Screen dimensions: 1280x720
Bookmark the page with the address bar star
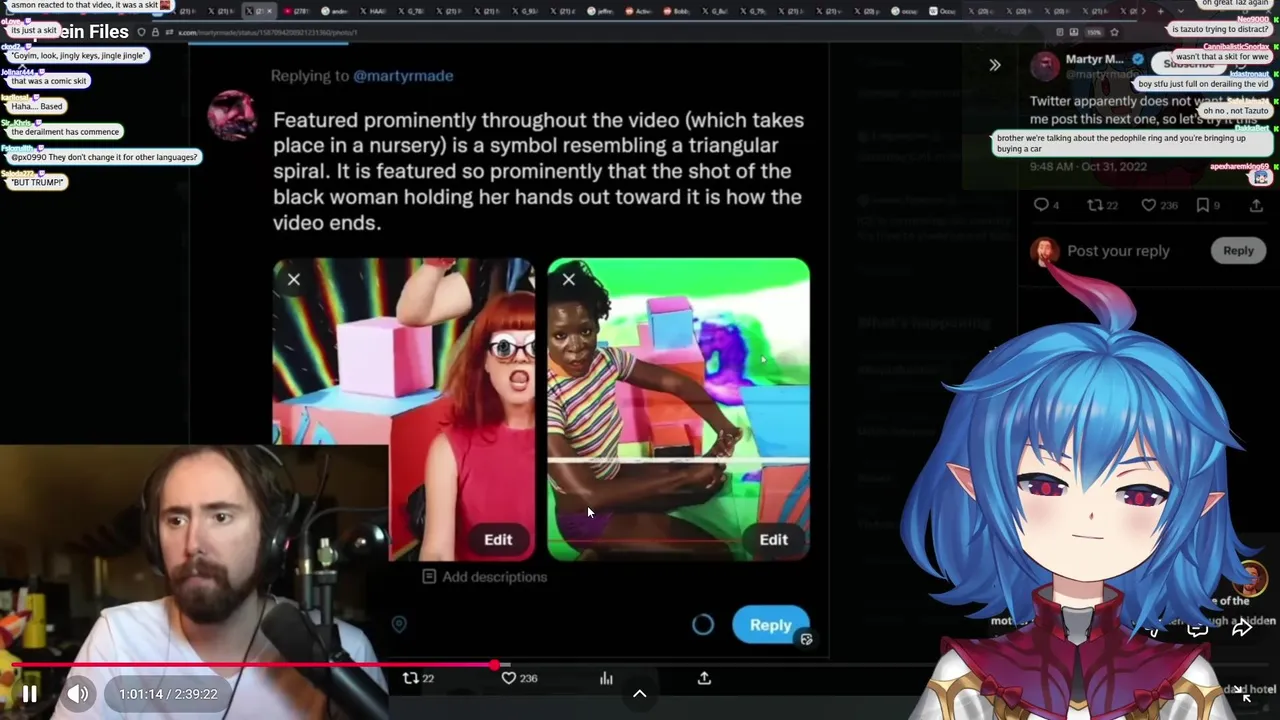point(1114,32)
